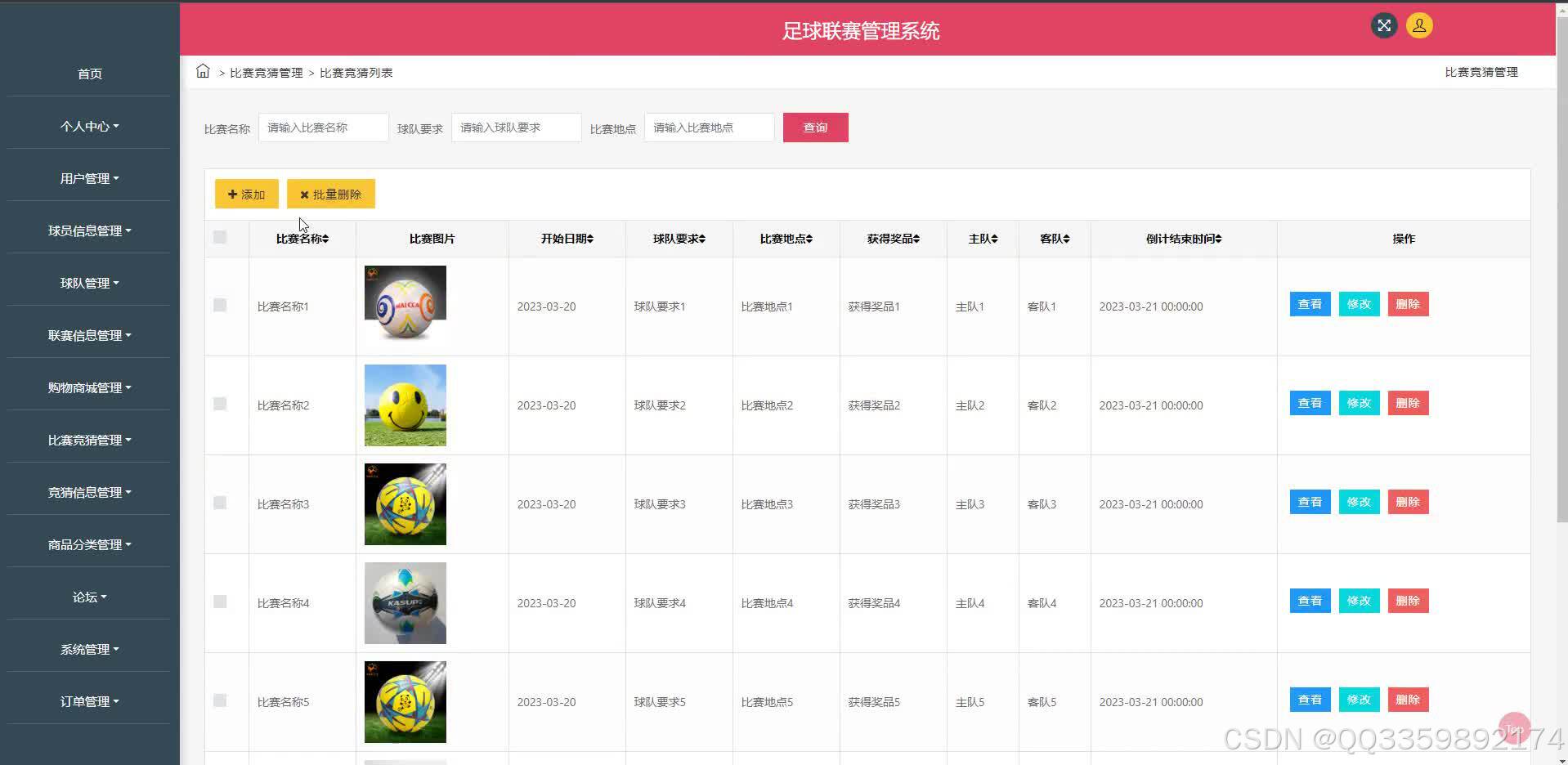Tick the select-all checkbox in table header
Viewport: 1568px width, 765px height.
pos(220,237)
